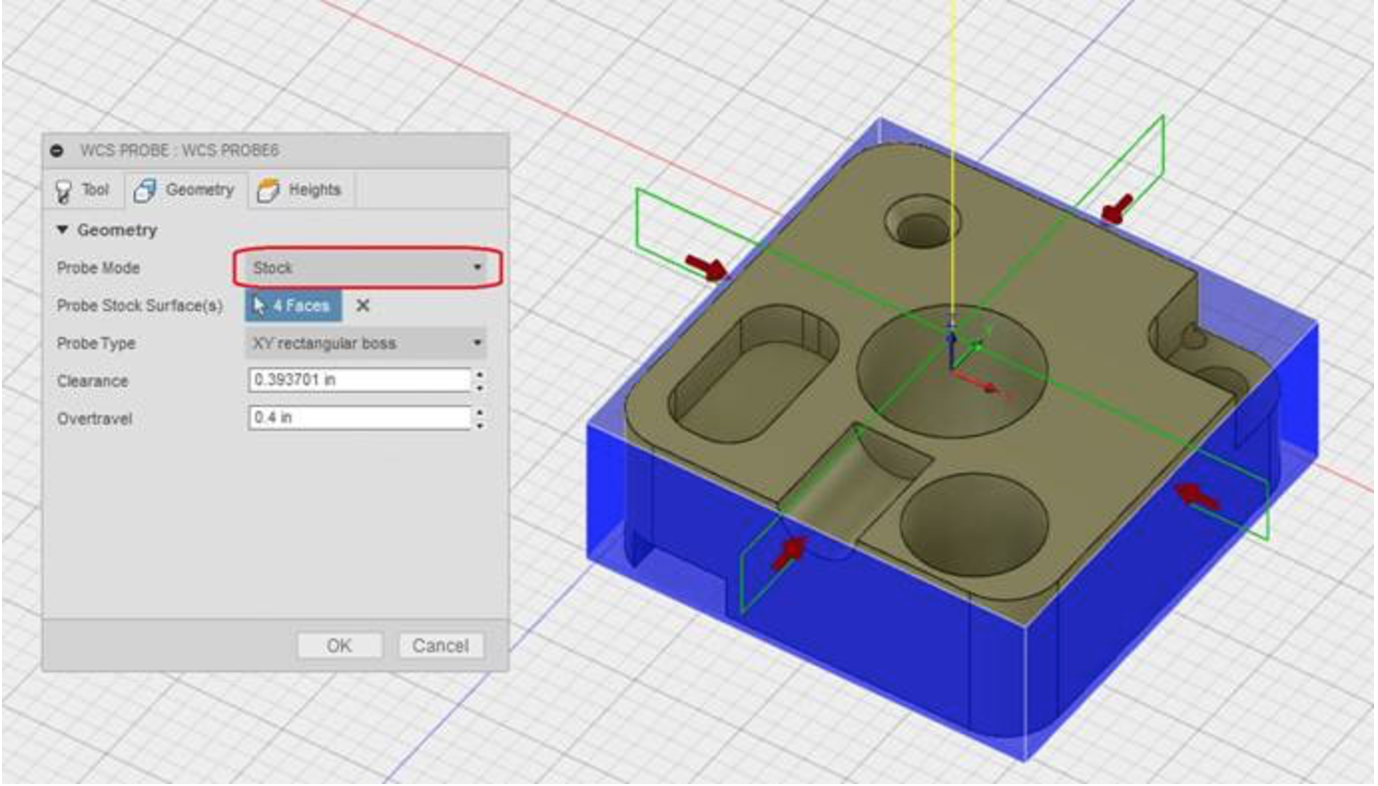Click the WCS PROBE : WCS PROBE6 title text
Image resolution: width=1378 pixels, height=786 pixels.
click(x=179, y=150)
